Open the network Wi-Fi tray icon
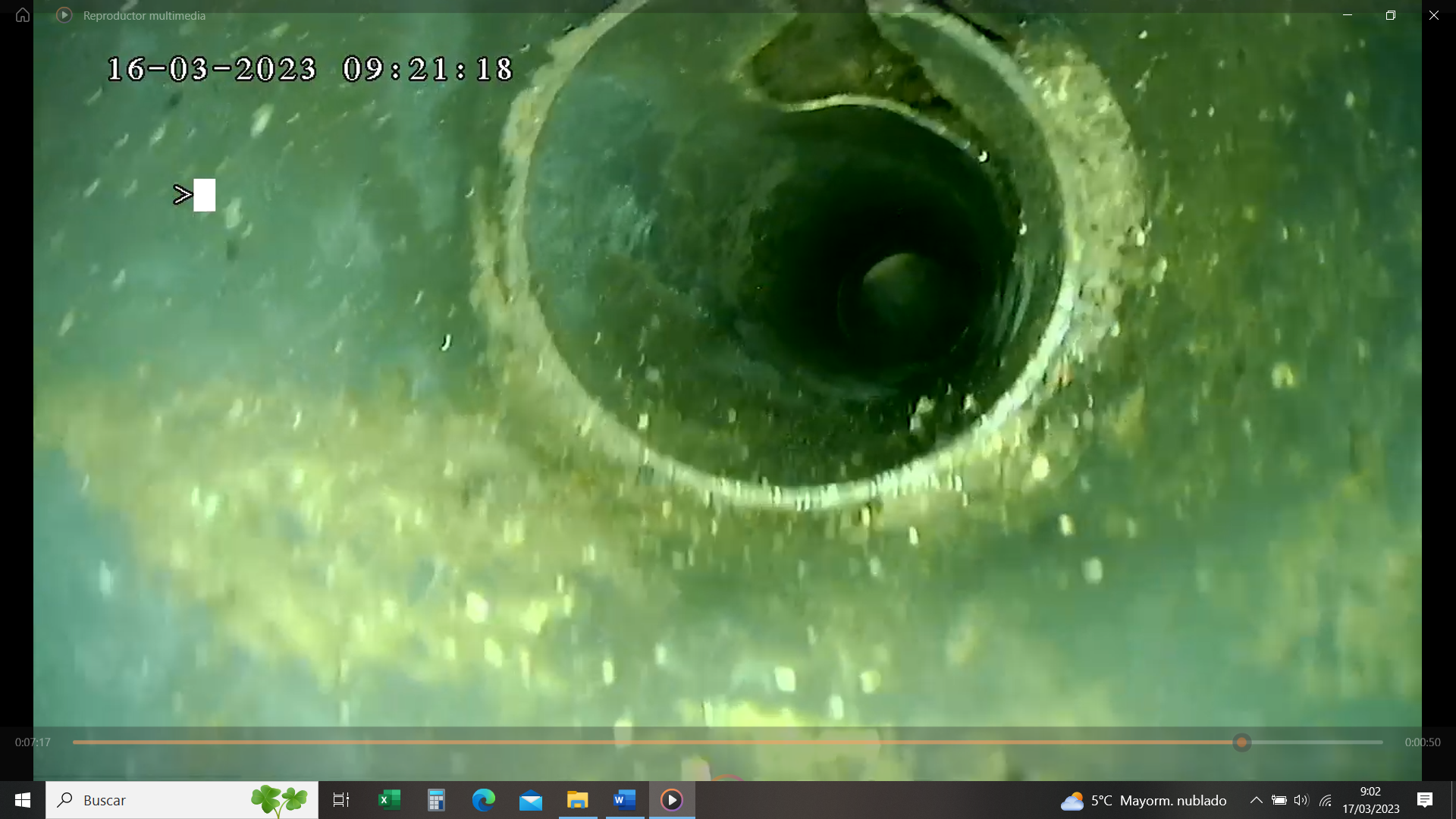1456x819 pixels. (x=1326, y=800)
